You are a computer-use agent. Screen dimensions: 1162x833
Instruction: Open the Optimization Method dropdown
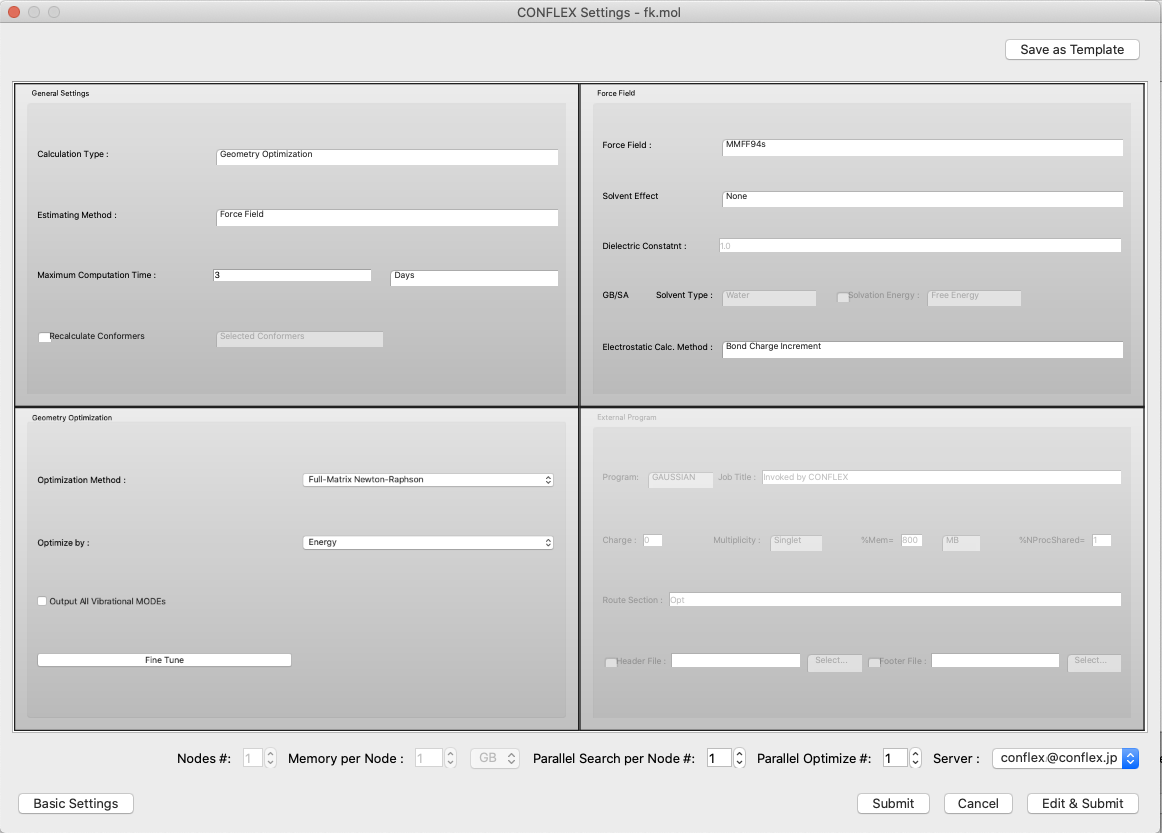[x=427, y=479]
